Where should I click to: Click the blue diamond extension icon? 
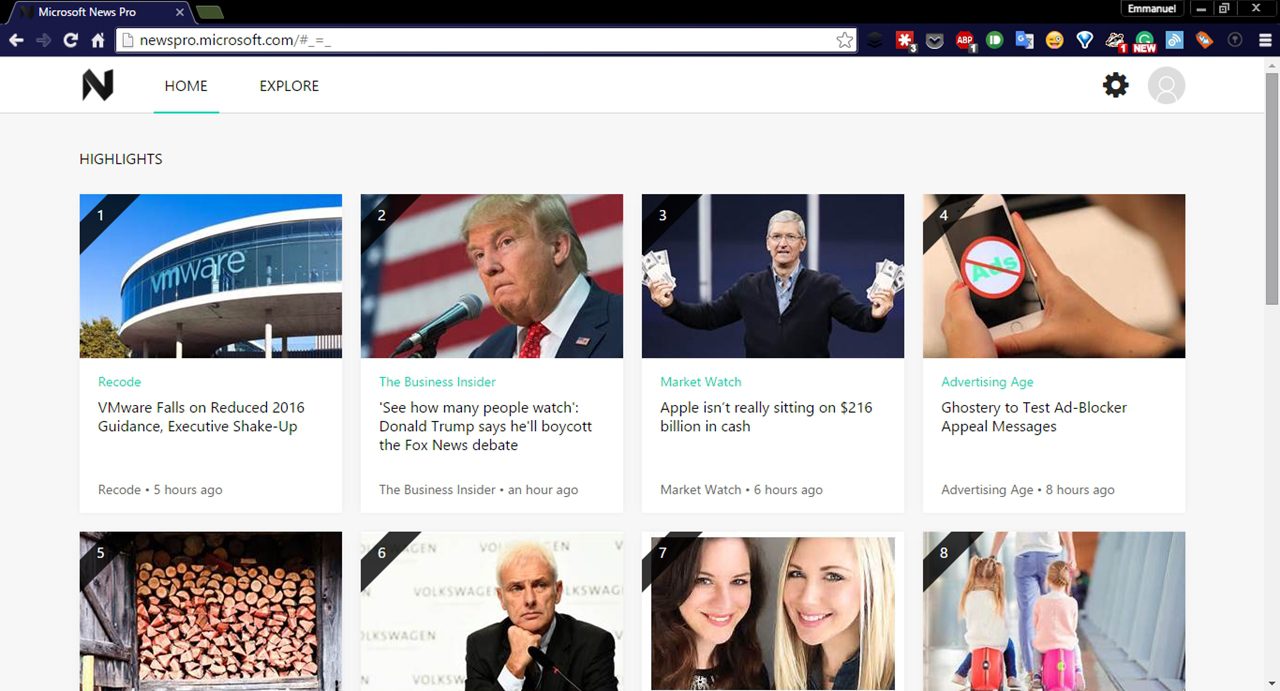coord(1085,40)
